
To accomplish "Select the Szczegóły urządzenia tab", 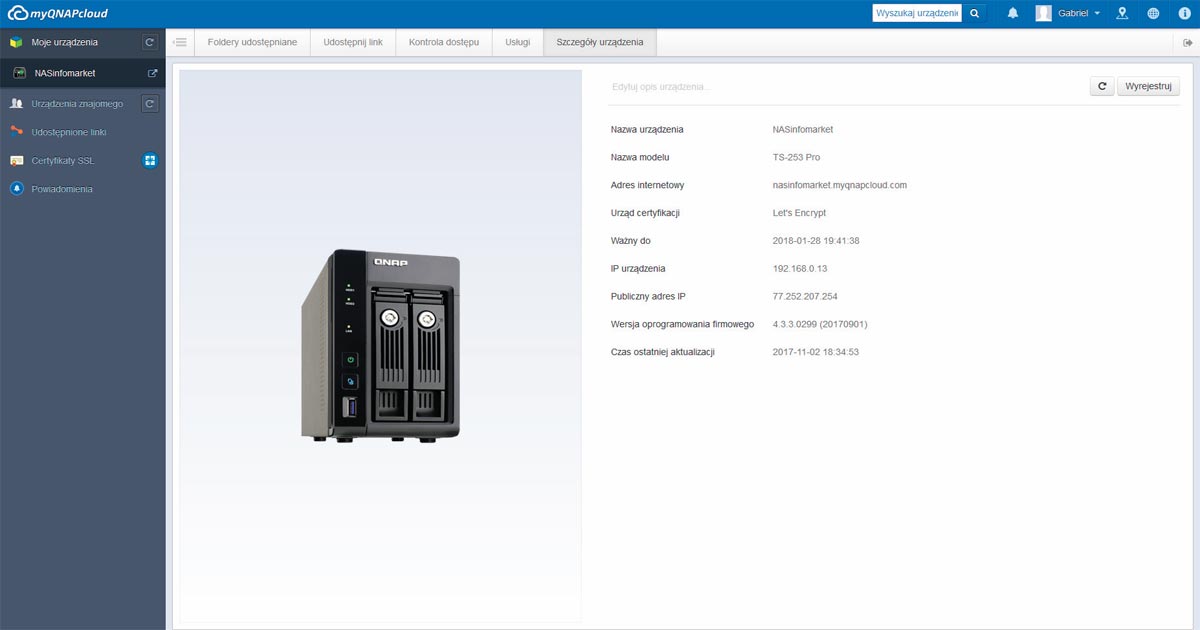I will [x=600, y=42].
